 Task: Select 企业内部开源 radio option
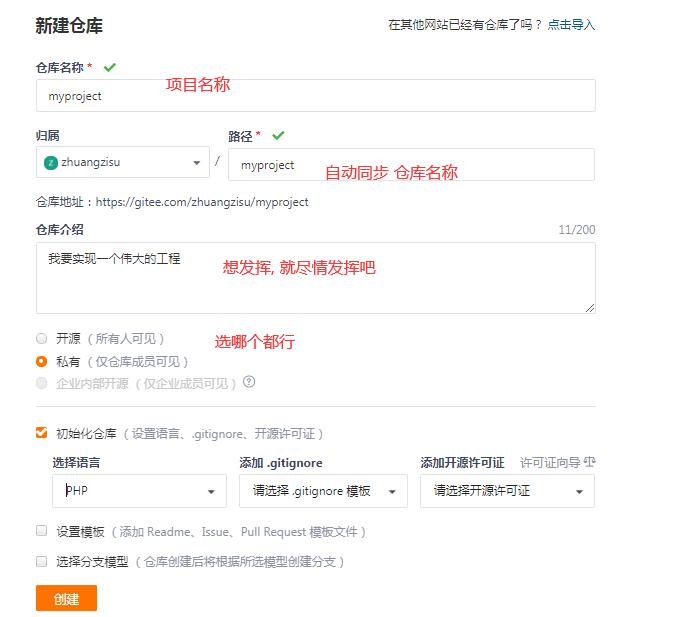[41, 383]
